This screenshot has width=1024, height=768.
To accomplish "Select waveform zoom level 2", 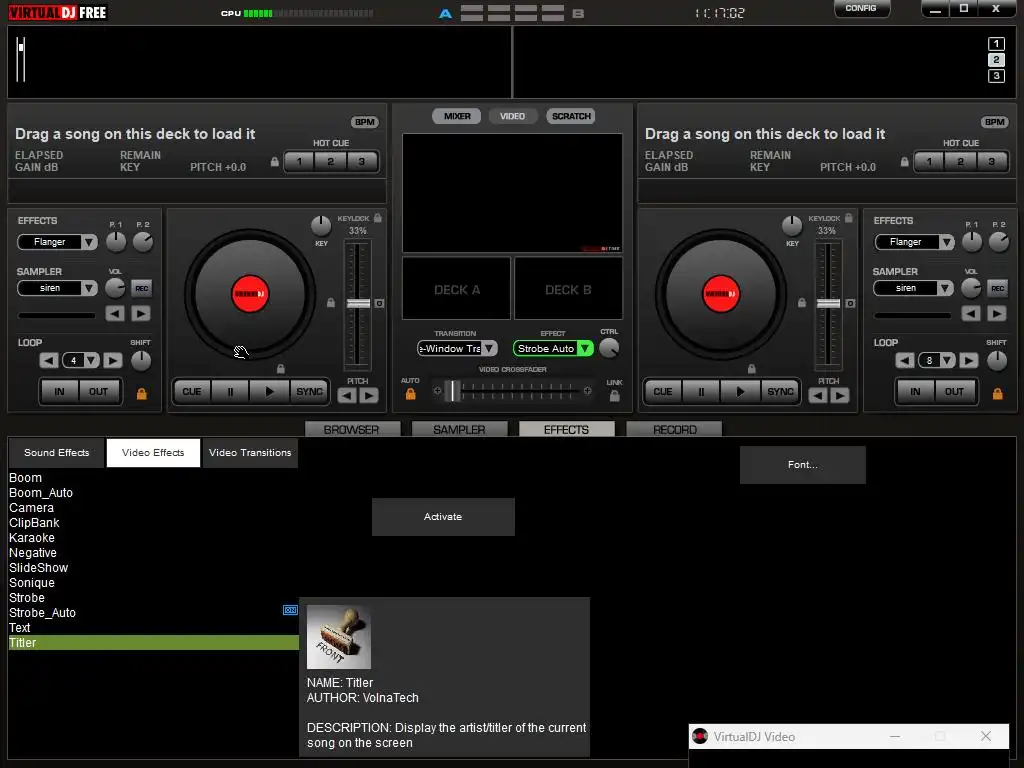I will [996, 60].
